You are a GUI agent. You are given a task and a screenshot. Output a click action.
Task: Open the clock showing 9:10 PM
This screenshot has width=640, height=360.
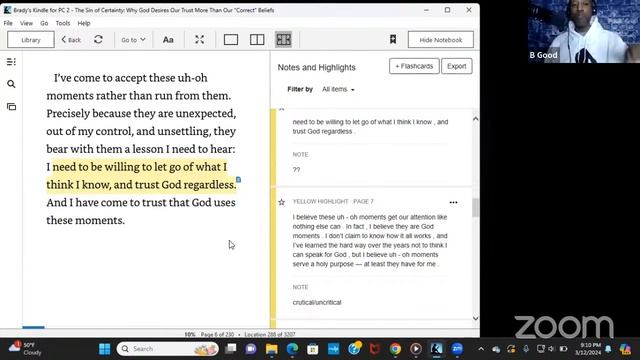(x=588, y=349)
